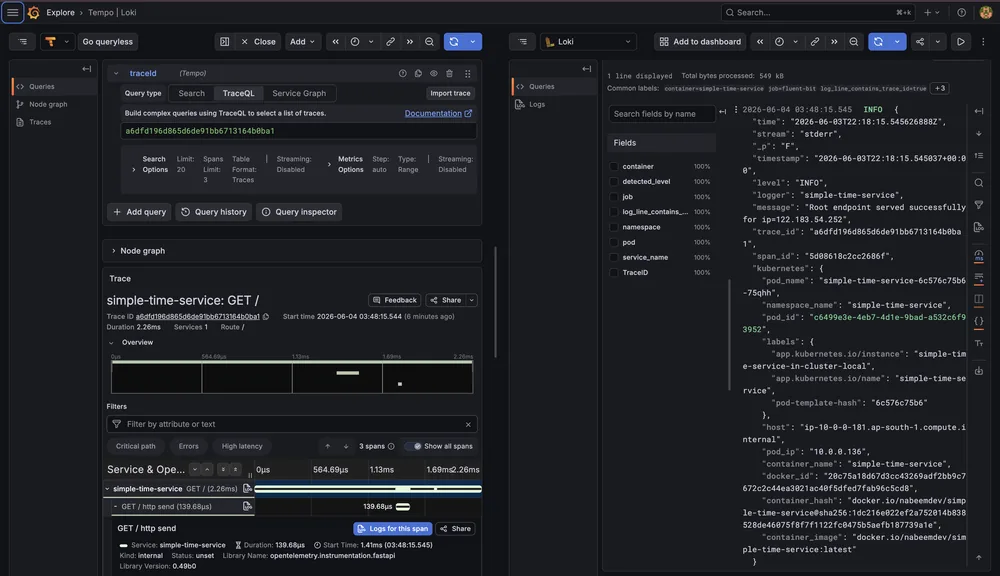Check the namespace field checkbox
The width and height of the screenshot is (1000, 576).
(x=614, y=227)
